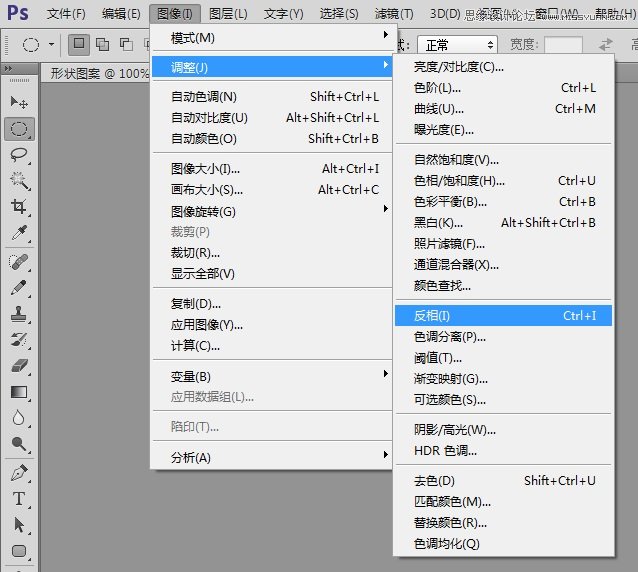Select the Pen tool

click(19, 473)
